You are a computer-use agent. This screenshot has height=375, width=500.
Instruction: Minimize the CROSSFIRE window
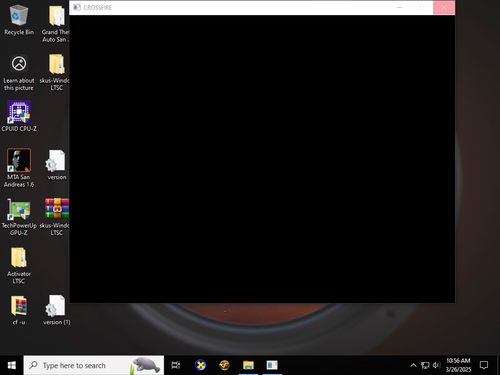click(x=399, y=7)
